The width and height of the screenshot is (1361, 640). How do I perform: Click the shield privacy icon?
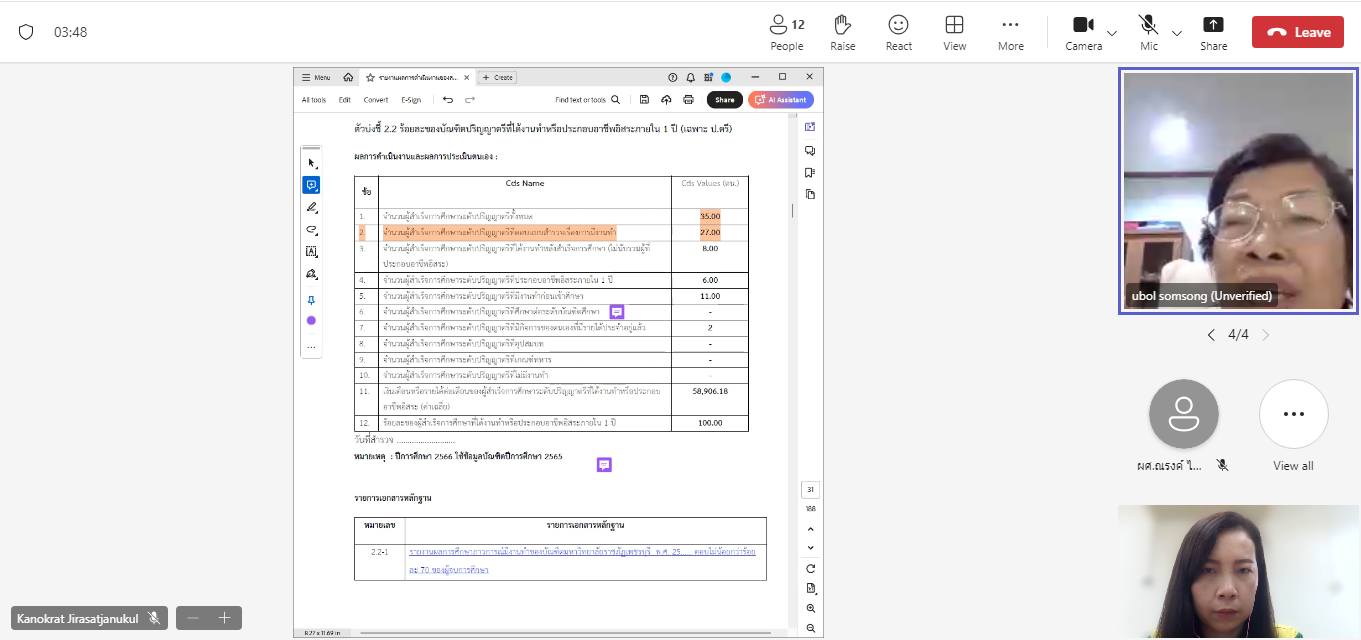click(x=26, y=32)
